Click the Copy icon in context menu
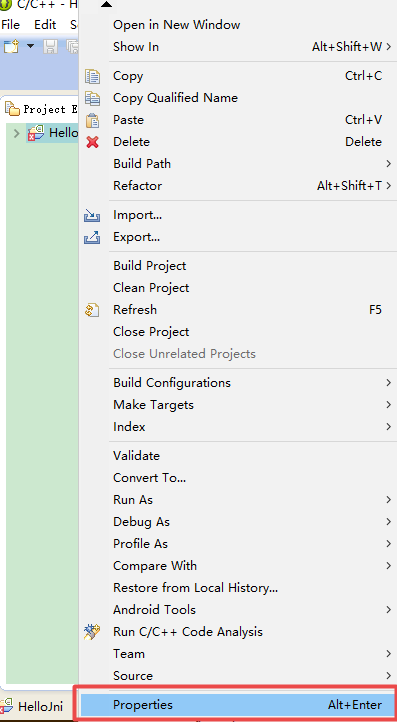This screenshot has height=722, width=397. tap(93, 76)
